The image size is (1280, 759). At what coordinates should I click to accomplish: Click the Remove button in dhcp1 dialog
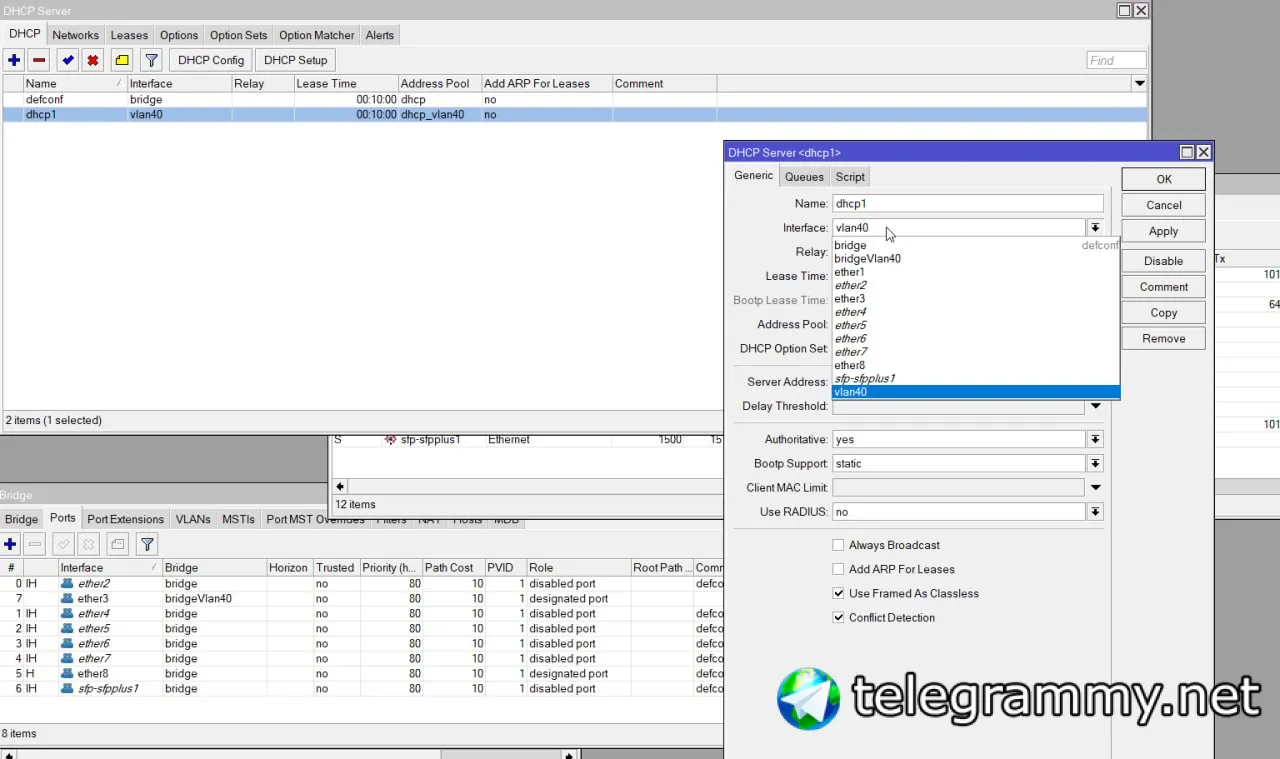[1163, 339]
